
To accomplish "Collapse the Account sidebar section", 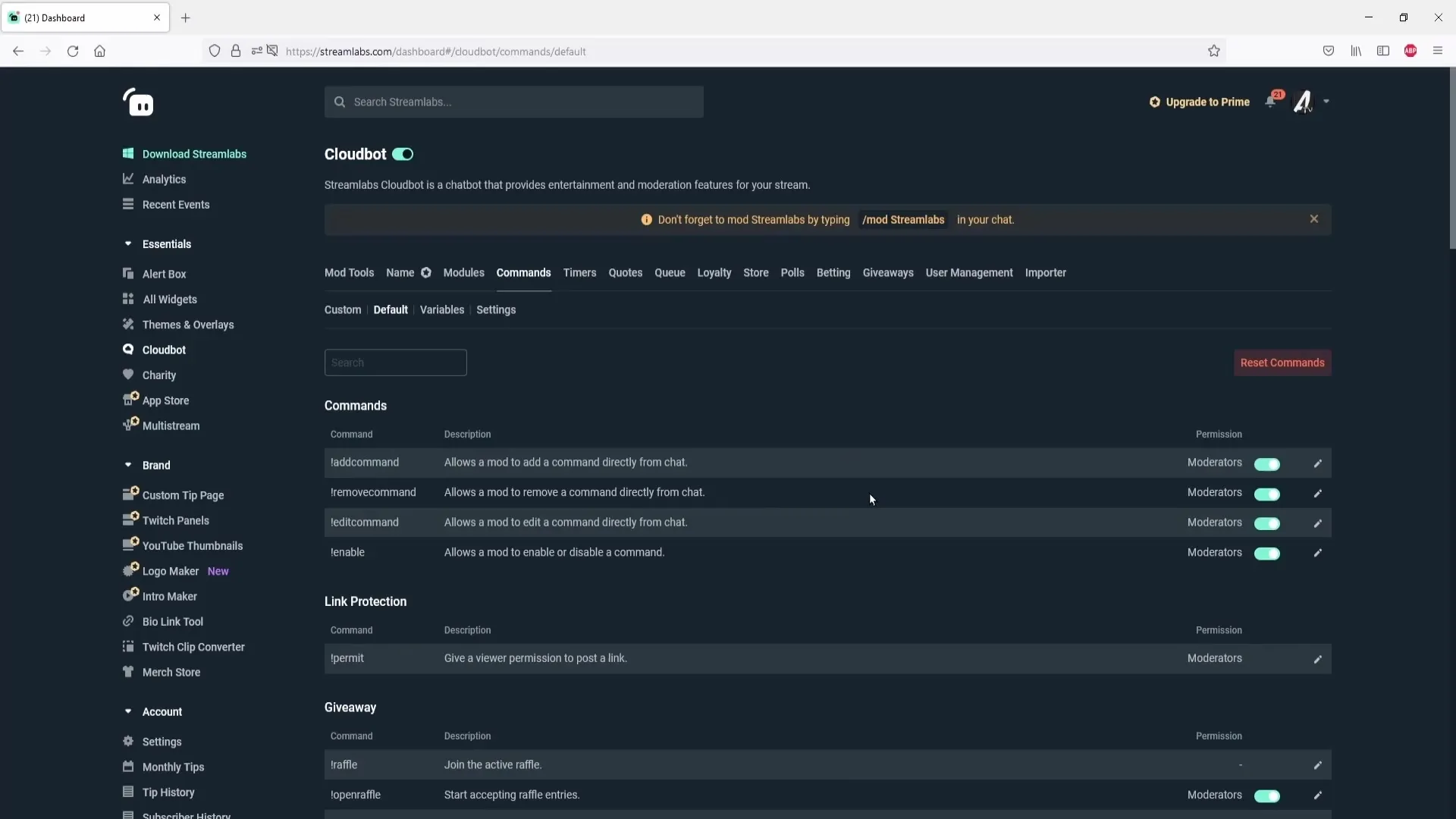I will point(128,711).
